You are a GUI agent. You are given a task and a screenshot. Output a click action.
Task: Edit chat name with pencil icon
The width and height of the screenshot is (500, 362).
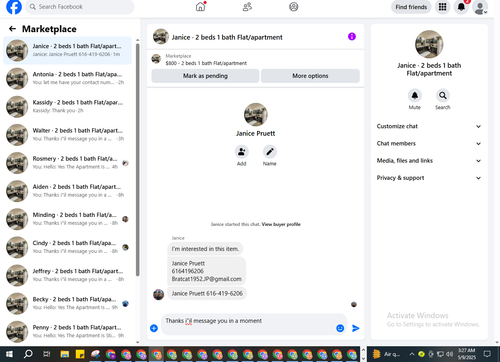(x=269, y=152)
